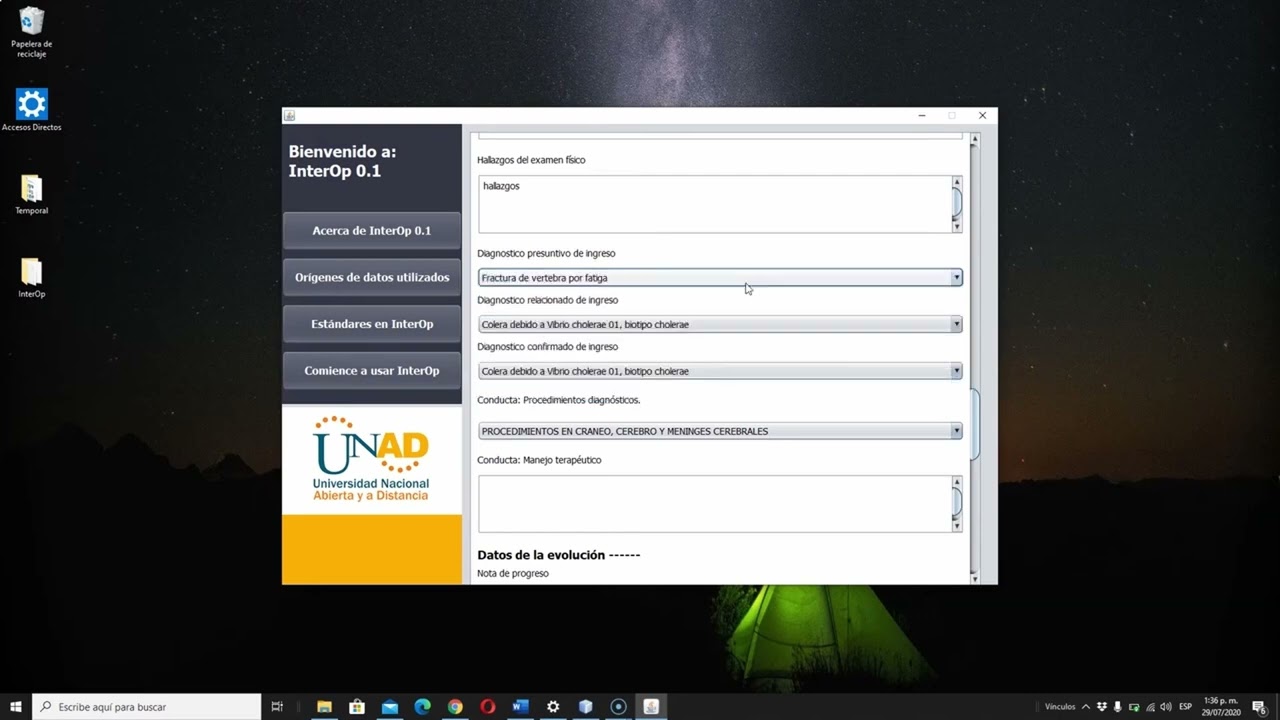Open the microphone tray icon
Screen dimensions: 1280x720
(1118, 706)
